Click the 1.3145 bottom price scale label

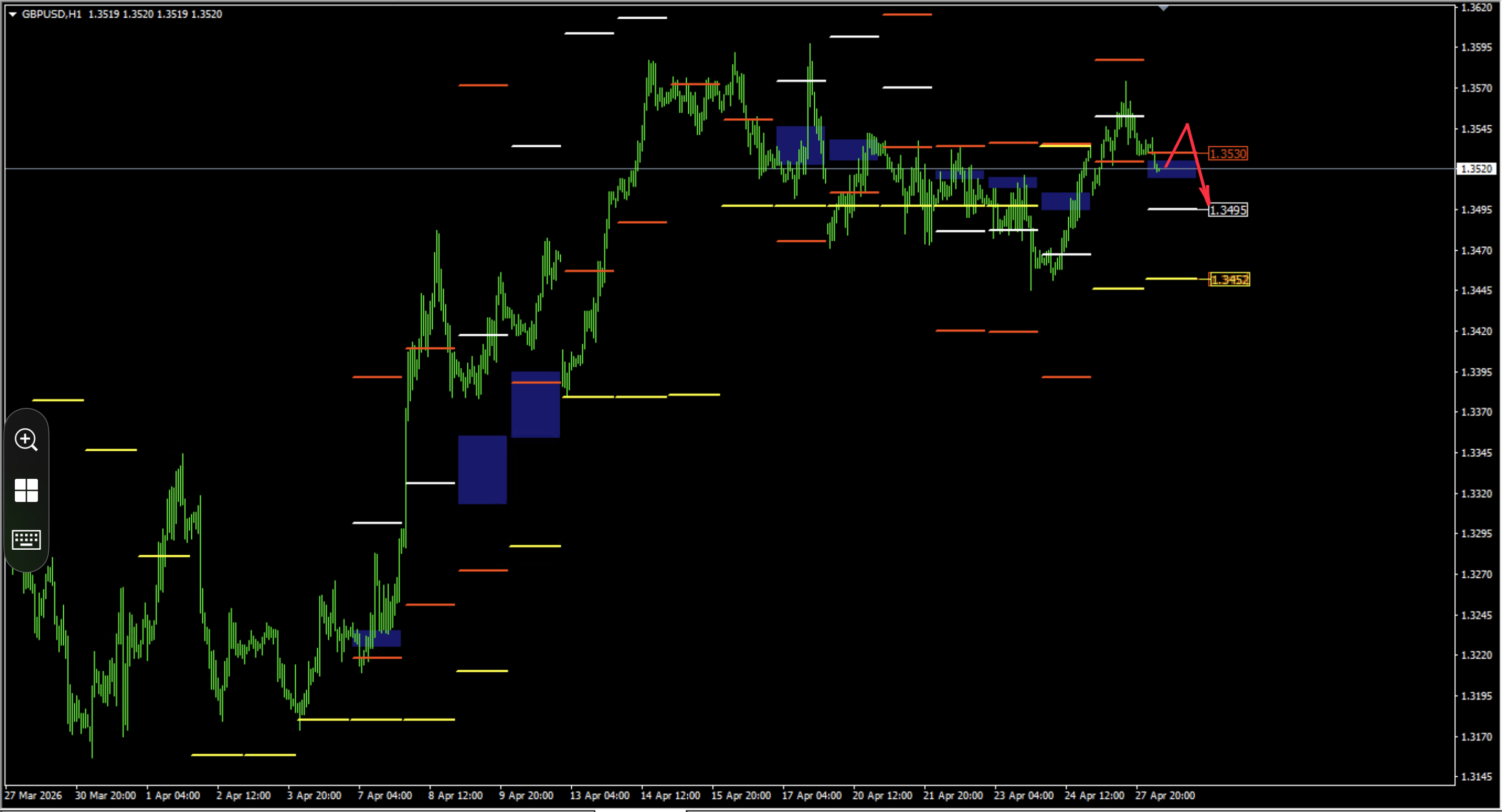point(1476,777)
